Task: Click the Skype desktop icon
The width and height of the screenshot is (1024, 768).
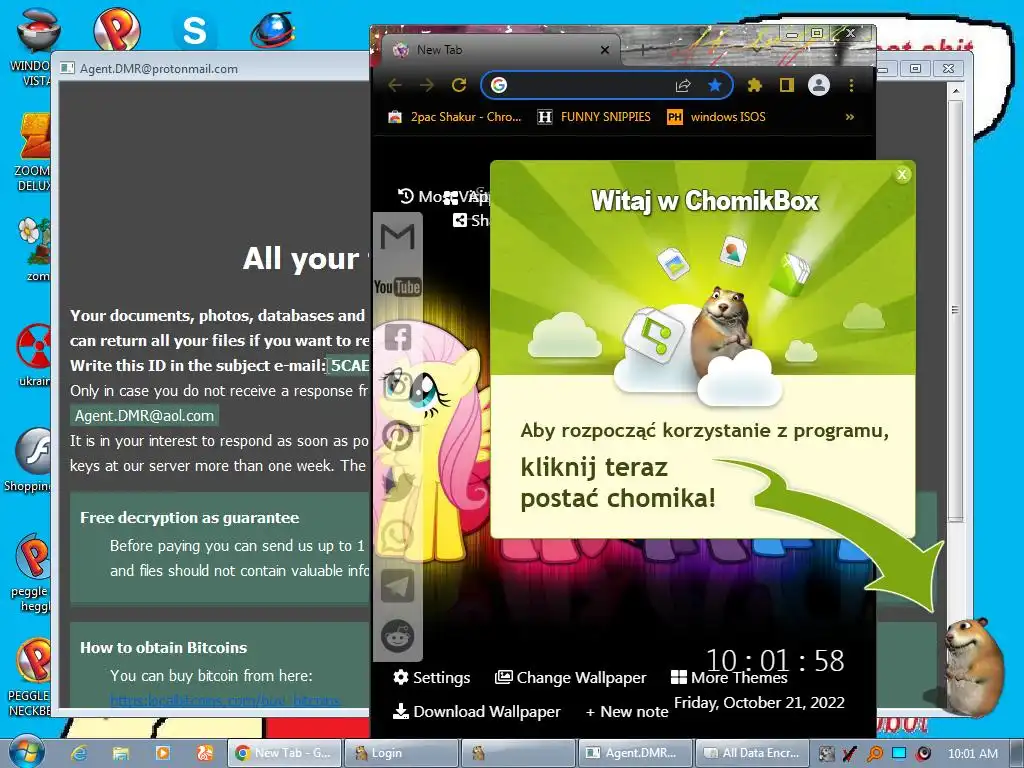Action: point(193,30)
